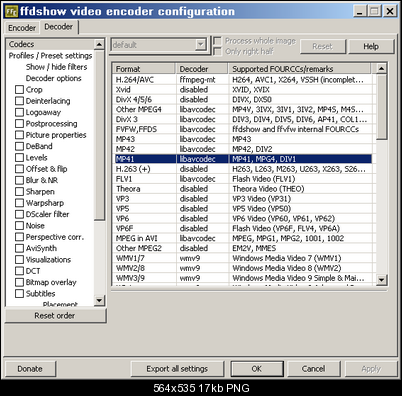This screenshot has width=402, height=396.
Task: Enable the Bitmap overlay checkbox
Action: (20, 282)
